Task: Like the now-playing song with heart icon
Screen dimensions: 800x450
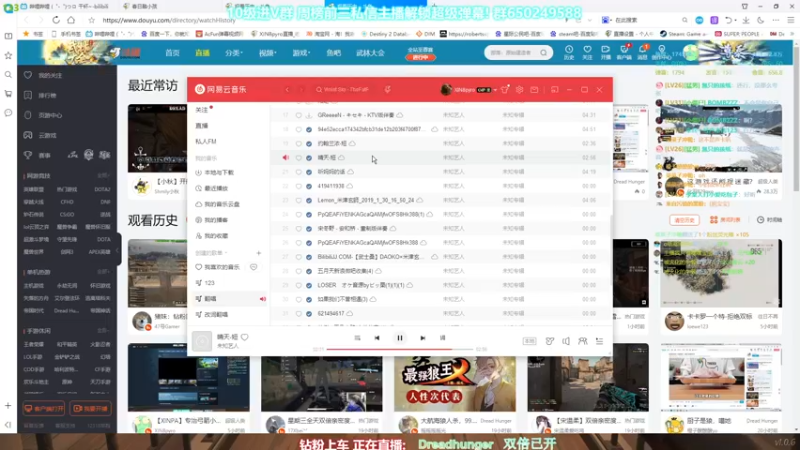Action: (x=244, y=337)
